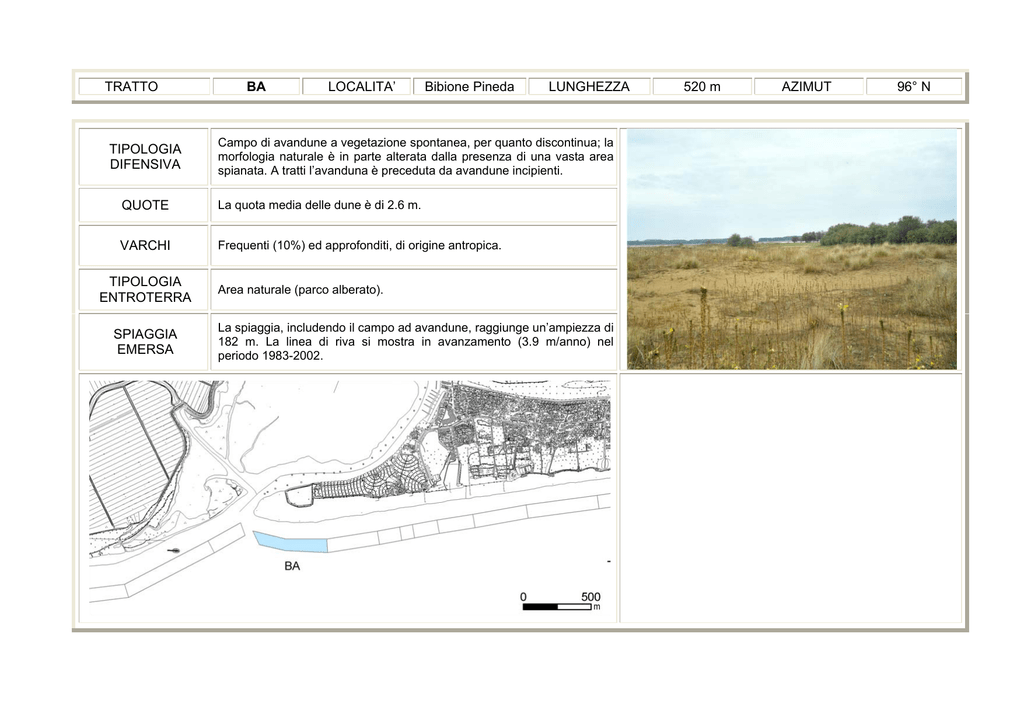Click the map scale bar
Viewport: 1024px width, 724px height.
[557, 607]
